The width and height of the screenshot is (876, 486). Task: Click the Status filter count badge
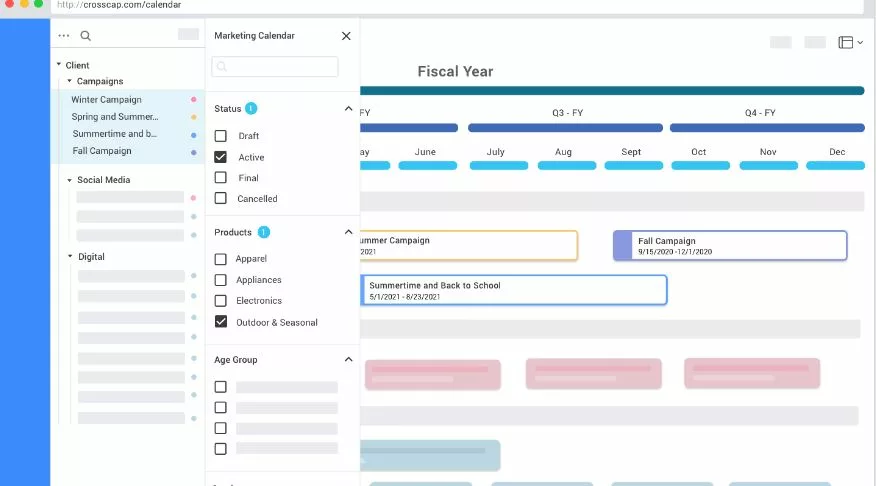point(251,108)
